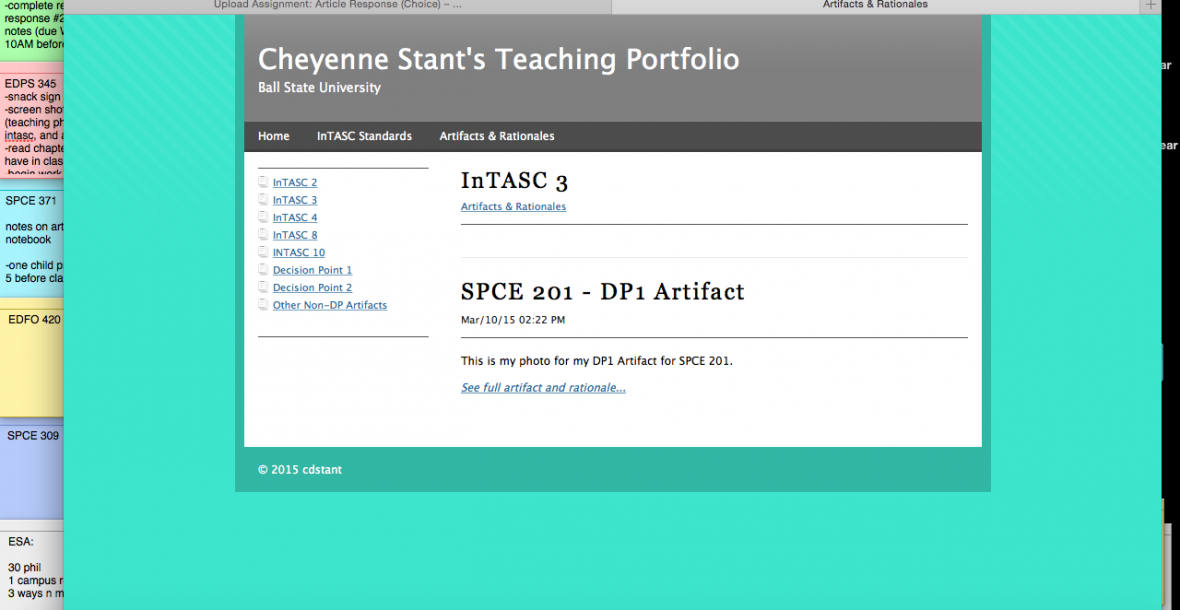Click the document icon beside InTASC 8

[x=263, y=235]
